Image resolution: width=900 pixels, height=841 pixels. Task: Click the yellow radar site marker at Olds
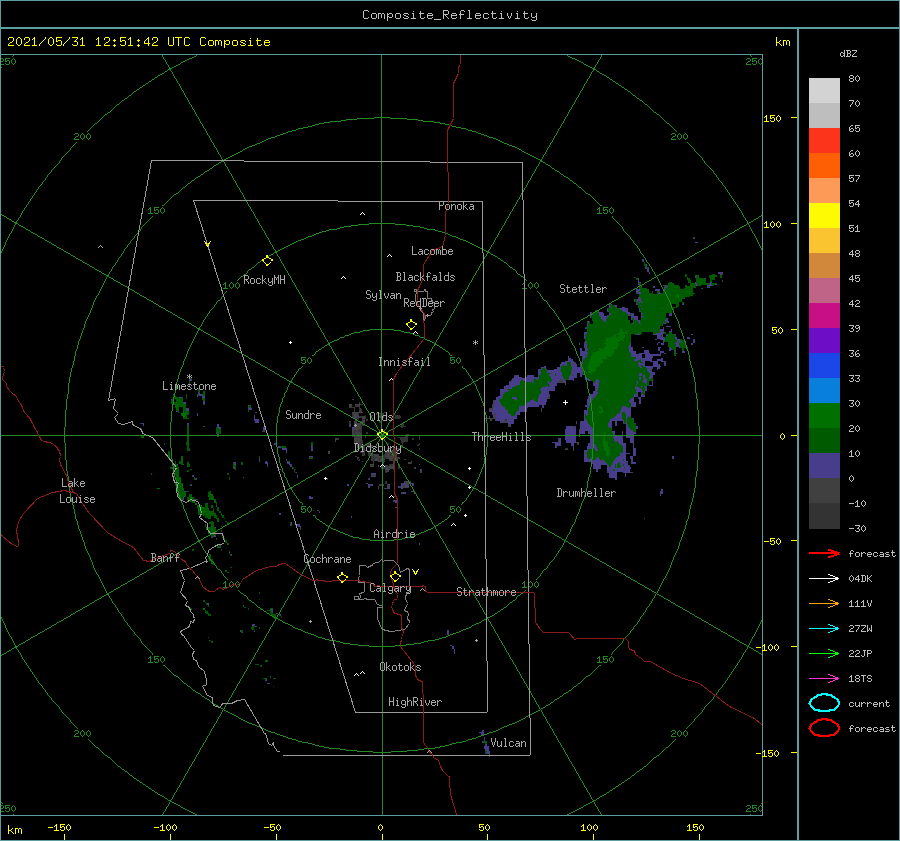coord(382,435)
